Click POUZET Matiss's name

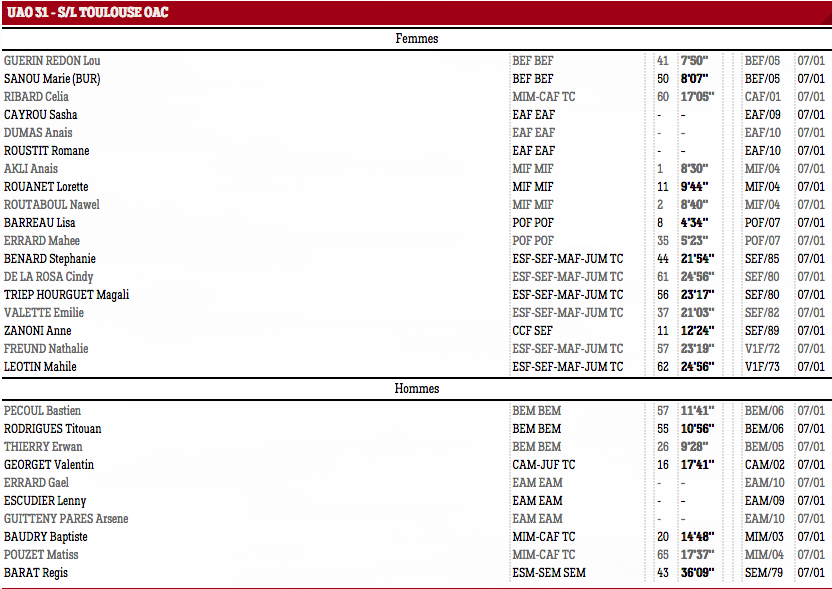41,556
